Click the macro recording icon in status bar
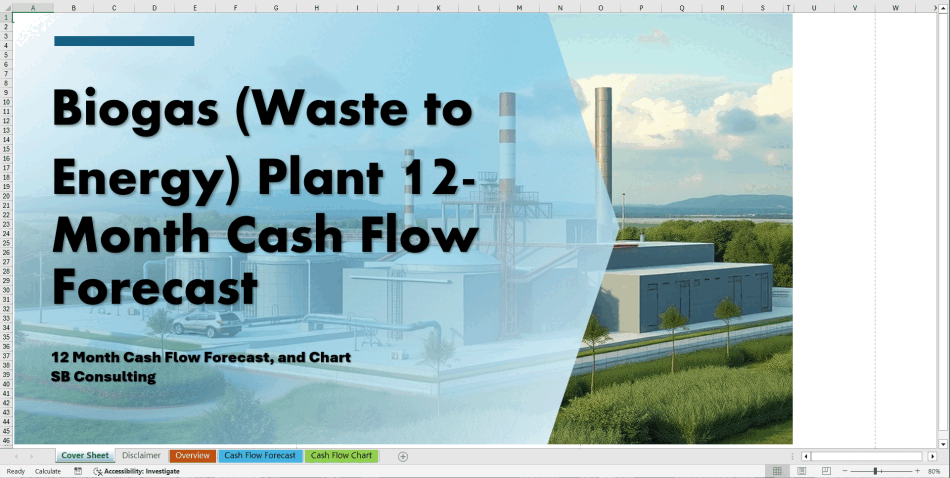Screen dimensions: 950x478 pyautogui.click(x=78, y=471)
